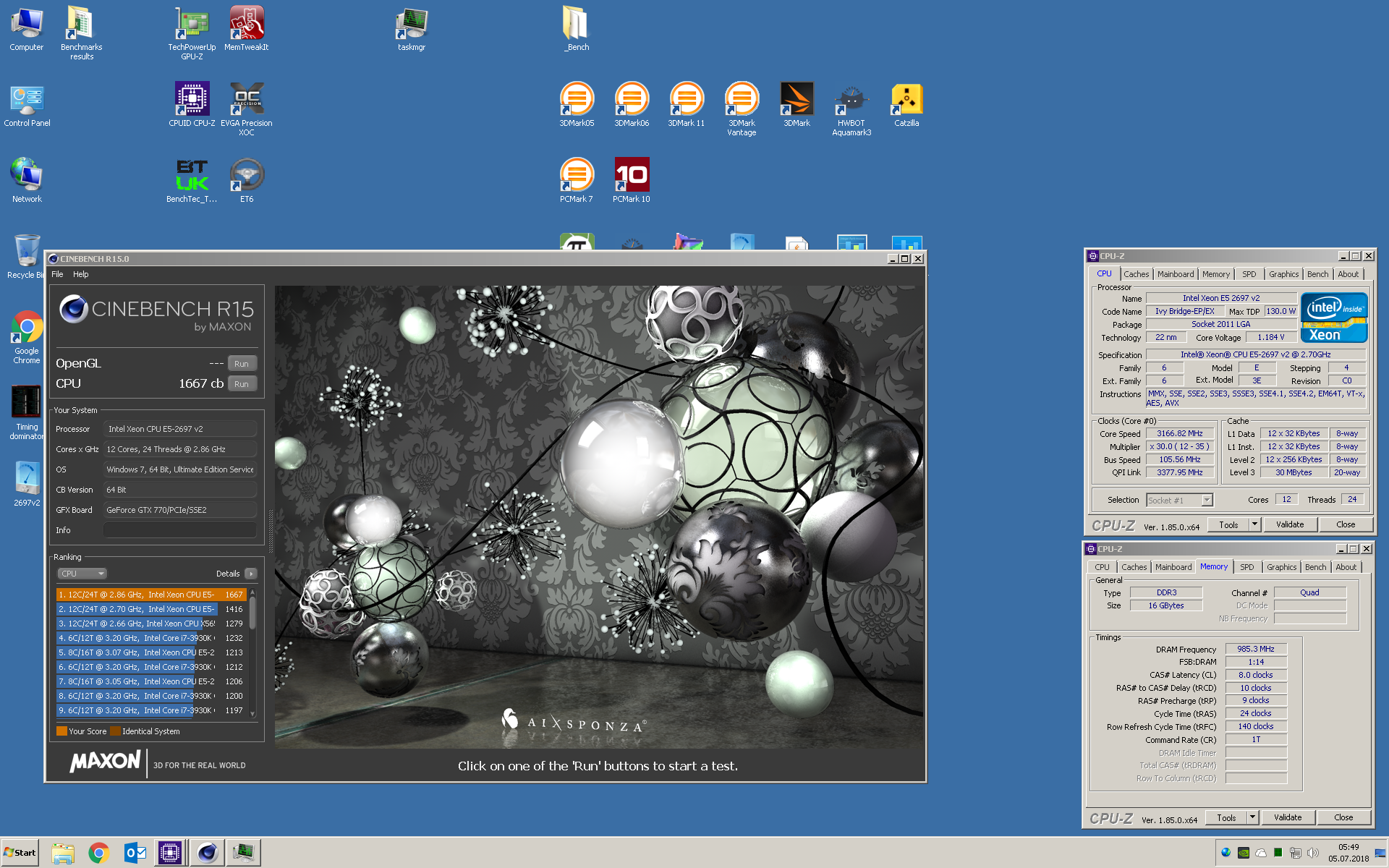Open Tools dropdown arrow in bottom CPU-Z
Image resolution: width=1389 pixels, height=868 pixels.
point(1253,818)
